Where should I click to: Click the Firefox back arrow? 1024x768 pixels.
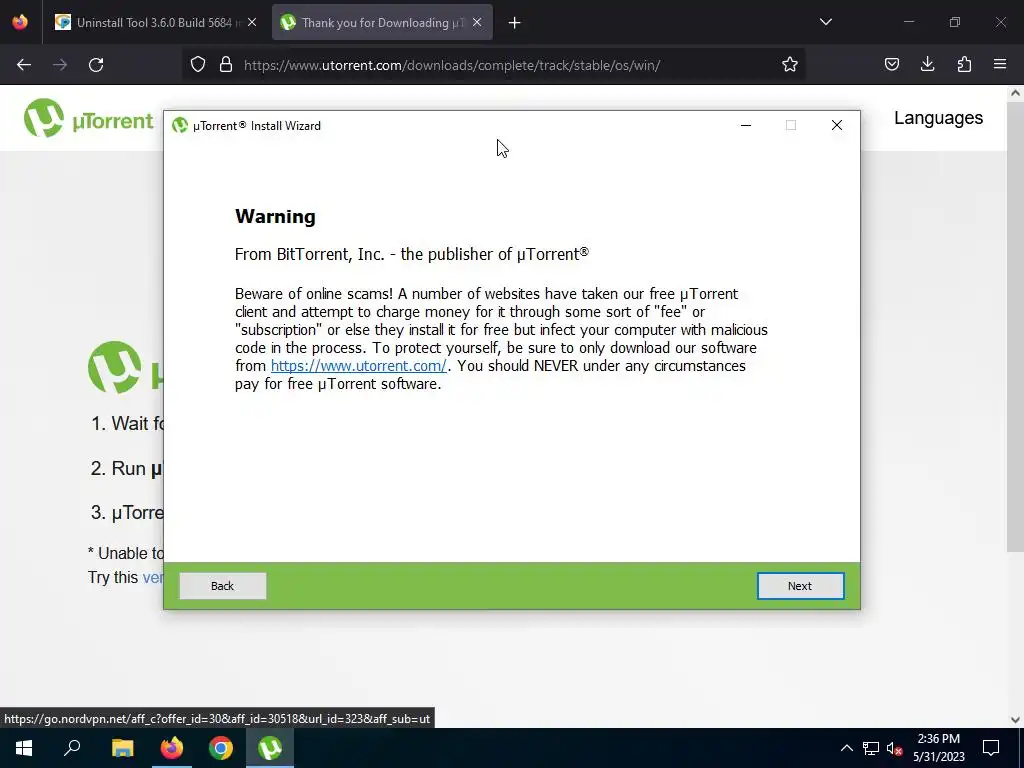point(24,65)
